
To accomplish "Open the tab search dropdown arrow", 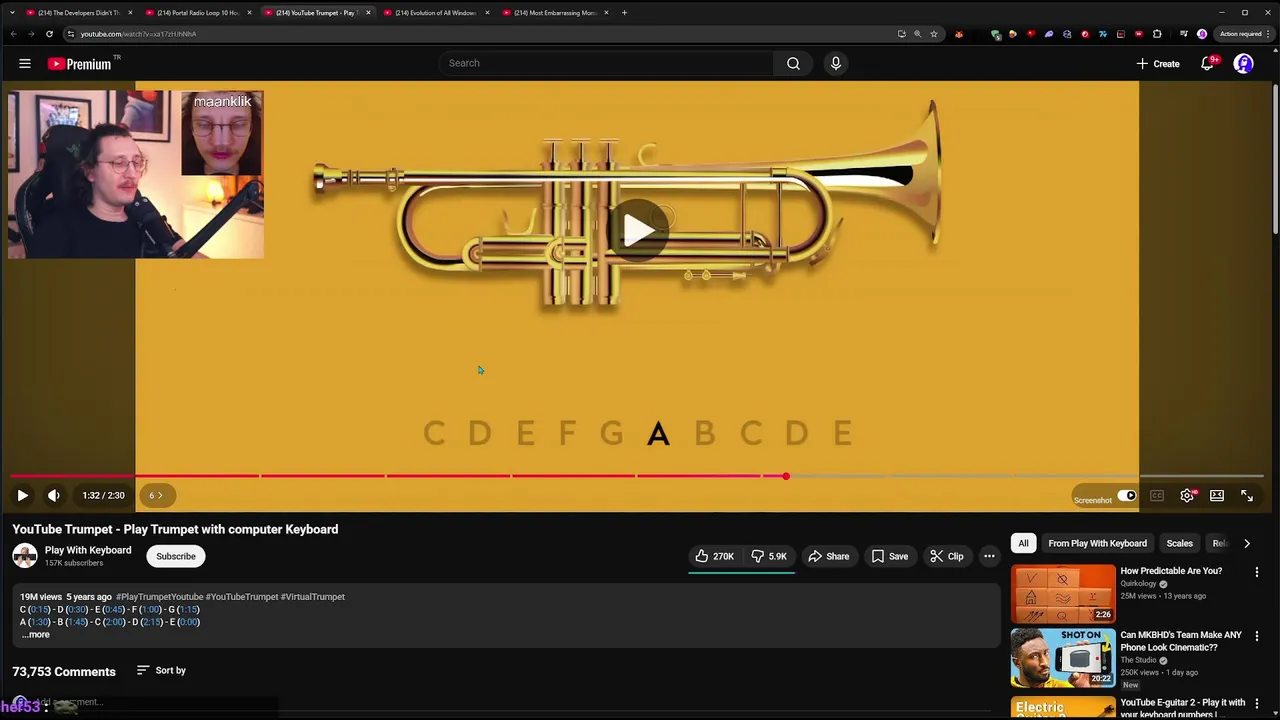I will click(x=11, y=13).
